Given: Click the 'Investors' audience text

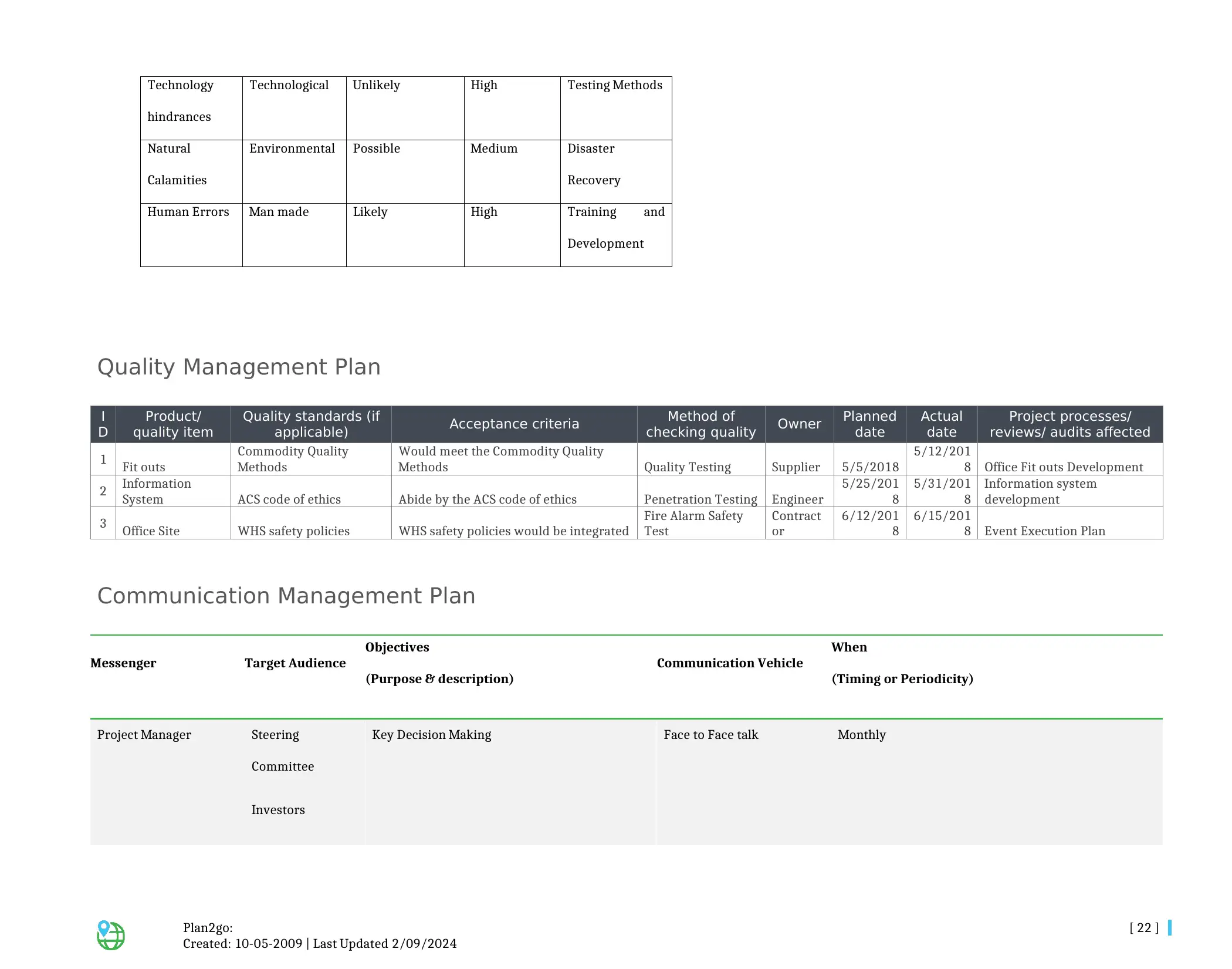Looking at the screenshot, I should [x=278, y=810].
